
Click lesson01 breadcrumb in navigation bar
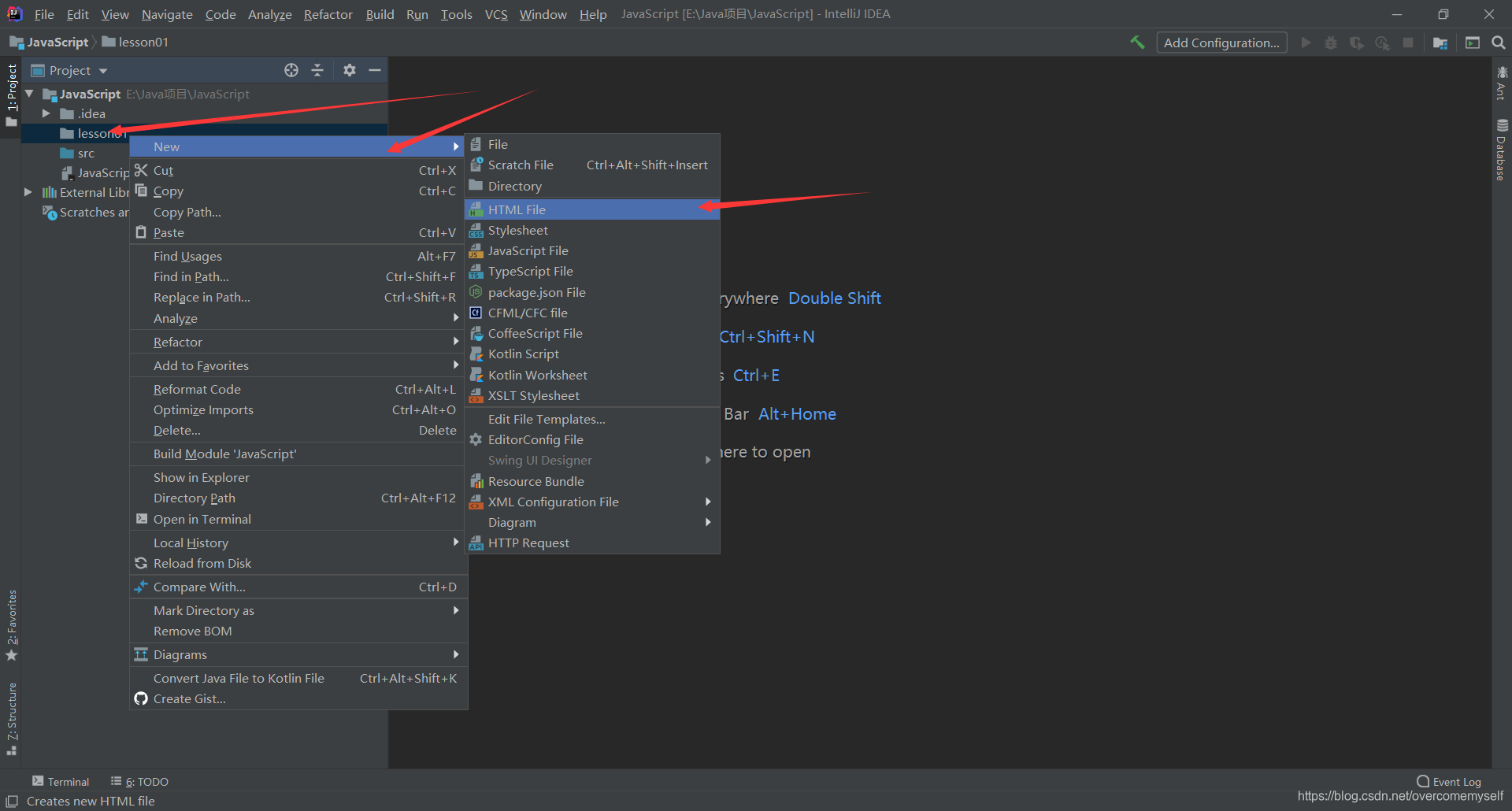(x=135, y=42)
